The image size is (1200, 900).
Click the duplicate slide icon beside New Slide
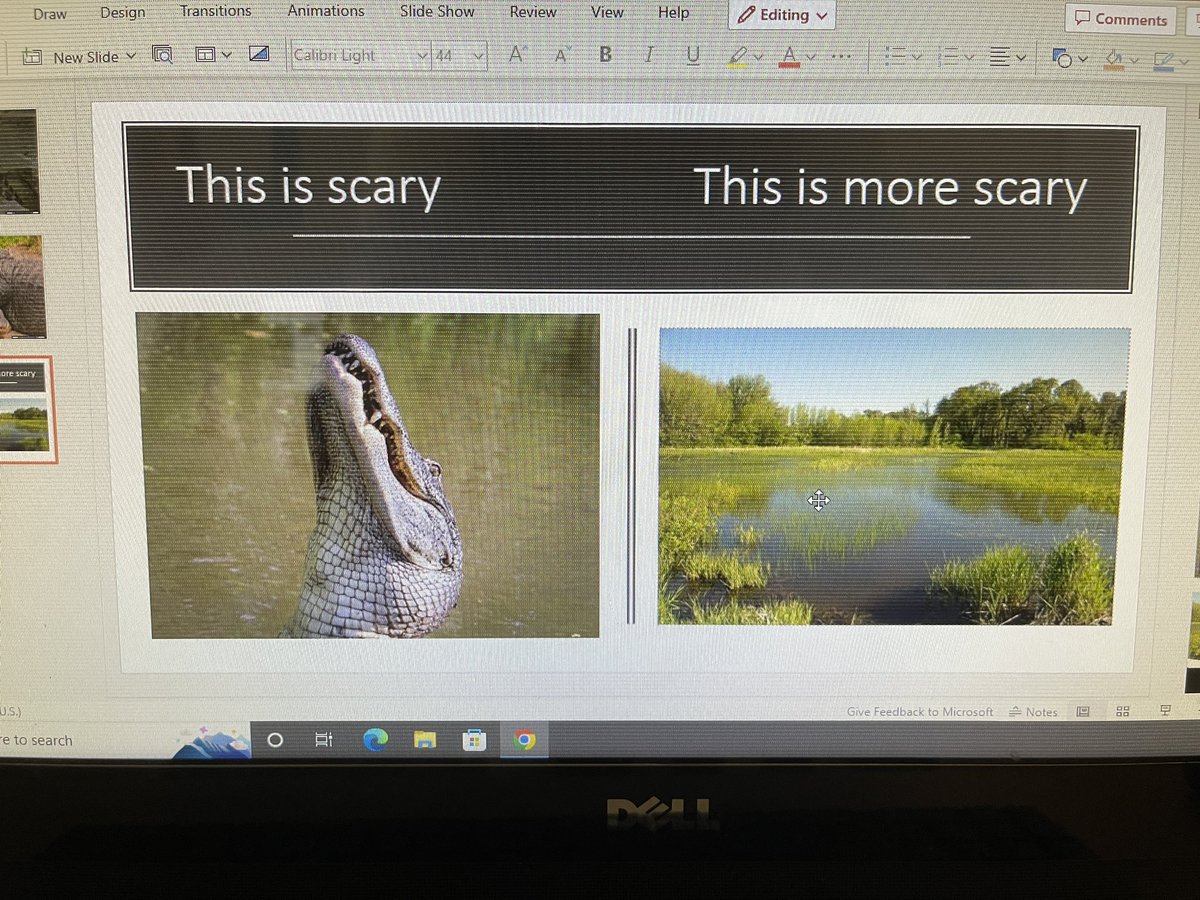162,56
